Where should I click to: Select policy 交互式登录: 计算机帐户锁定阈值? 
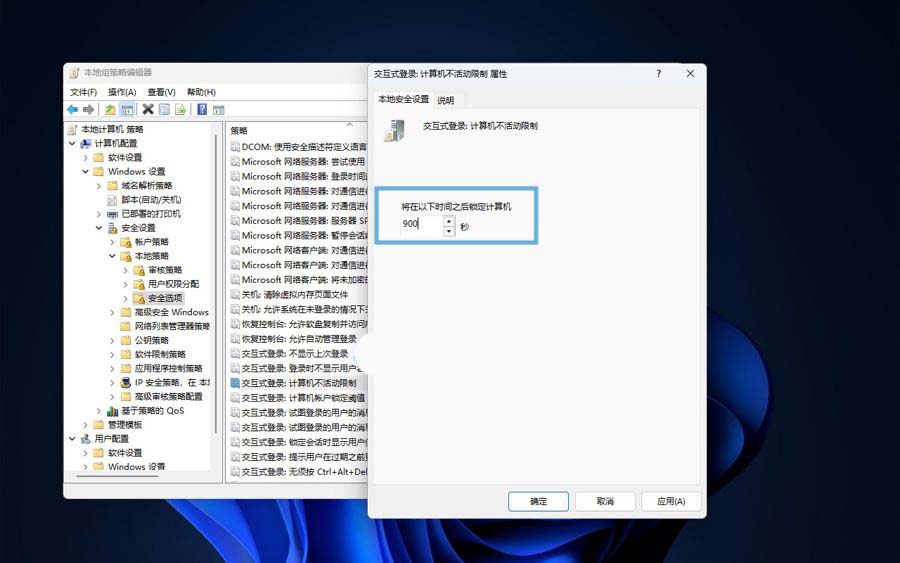coord(303,398)
